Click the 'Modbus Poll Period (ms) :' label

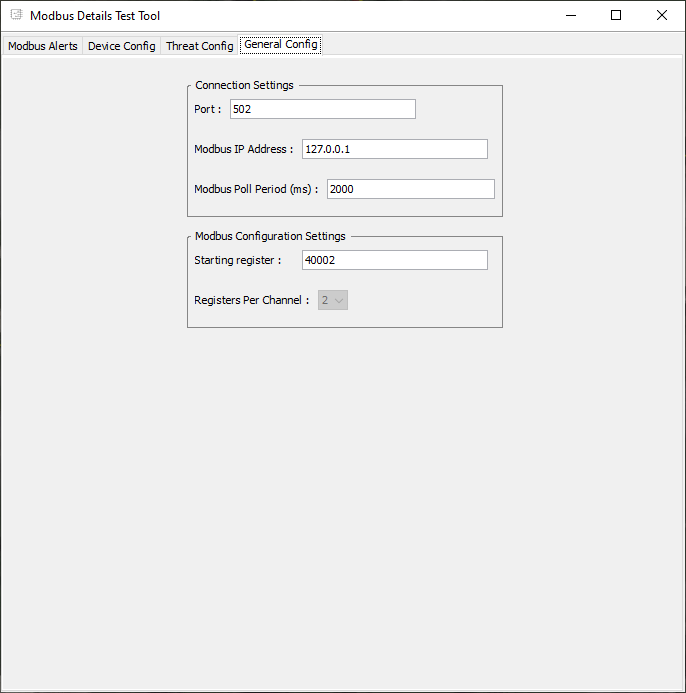coord(256,189)
